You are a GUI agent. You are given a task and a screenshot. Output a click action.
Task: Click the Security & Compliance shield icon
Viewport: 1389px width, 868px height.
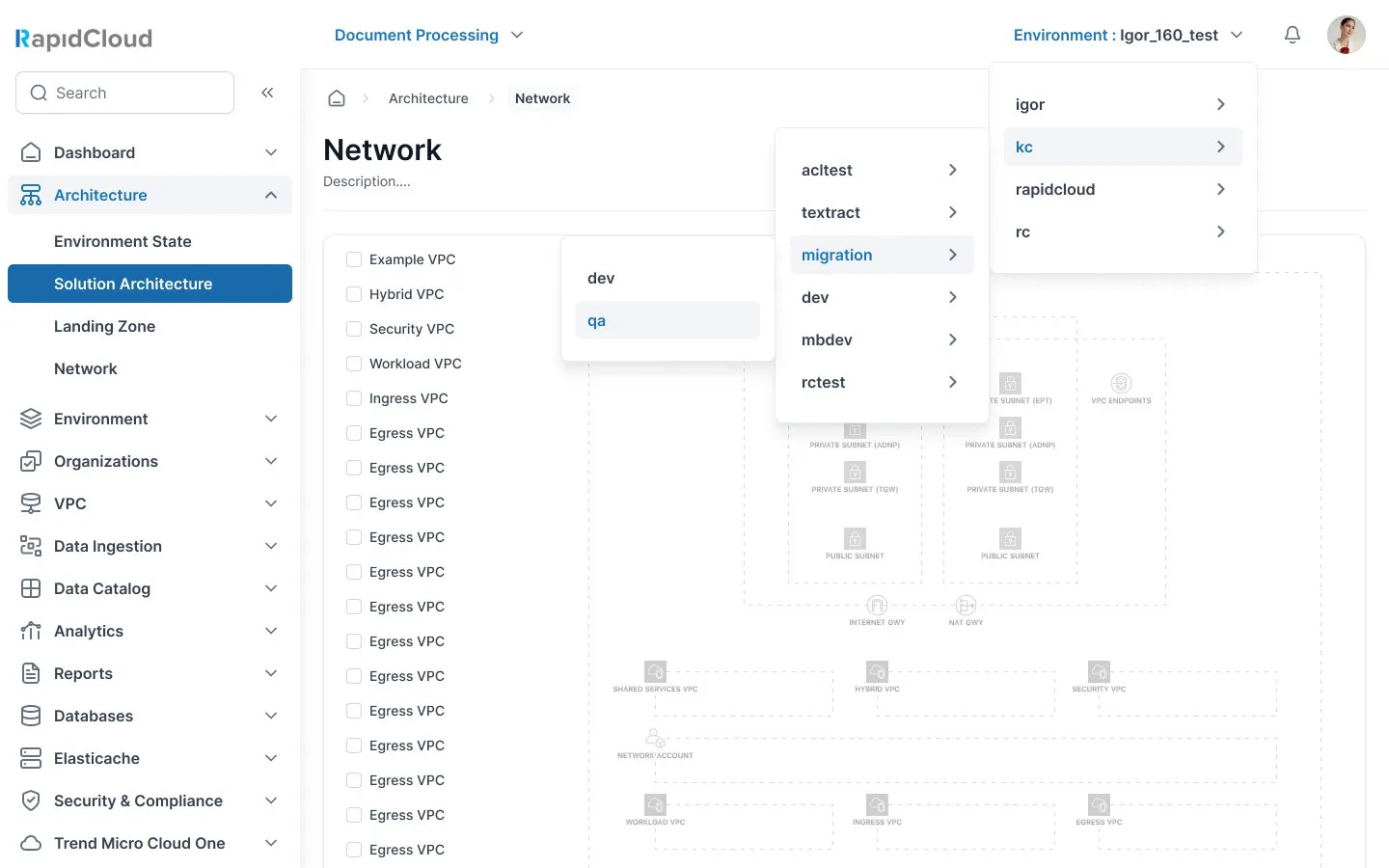31,800
